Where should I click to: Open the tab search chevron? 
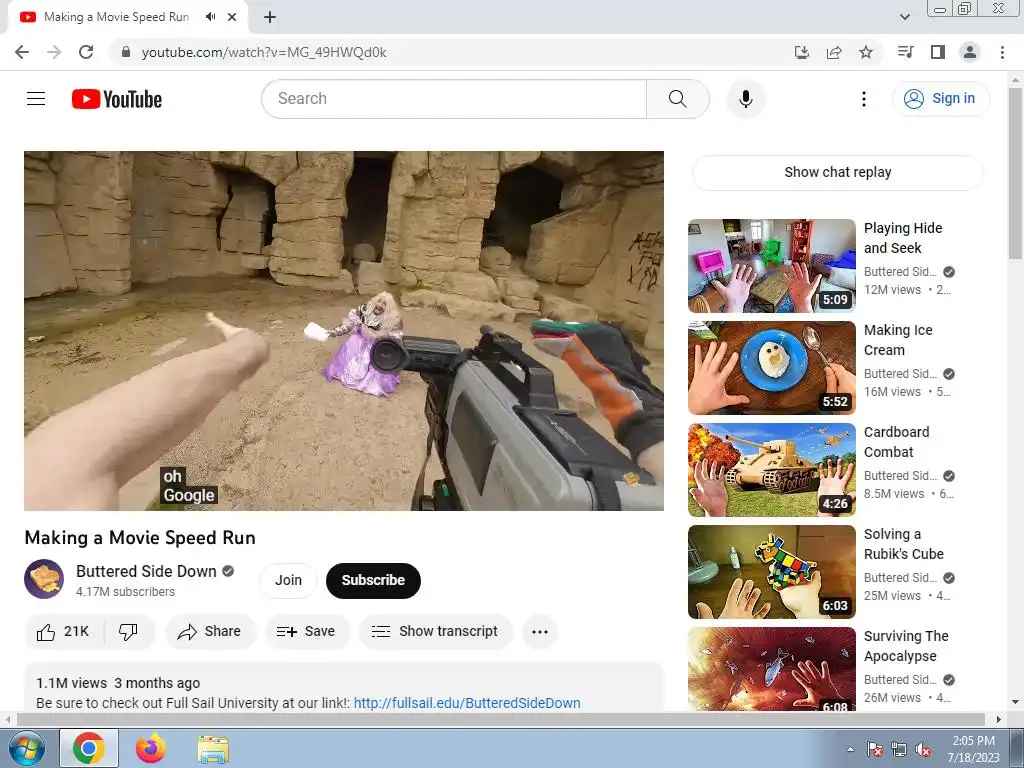[905, 17]
